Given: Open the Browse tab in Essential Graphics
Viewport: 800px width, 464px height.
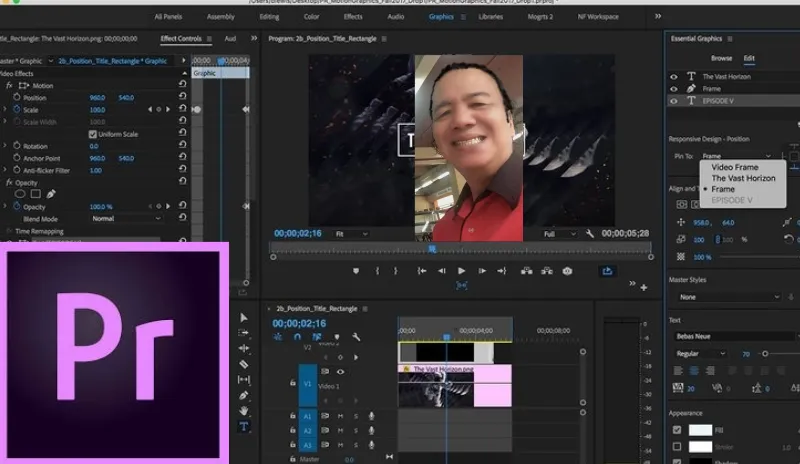Looking at the screenshot, I should (x=721, y=58).
